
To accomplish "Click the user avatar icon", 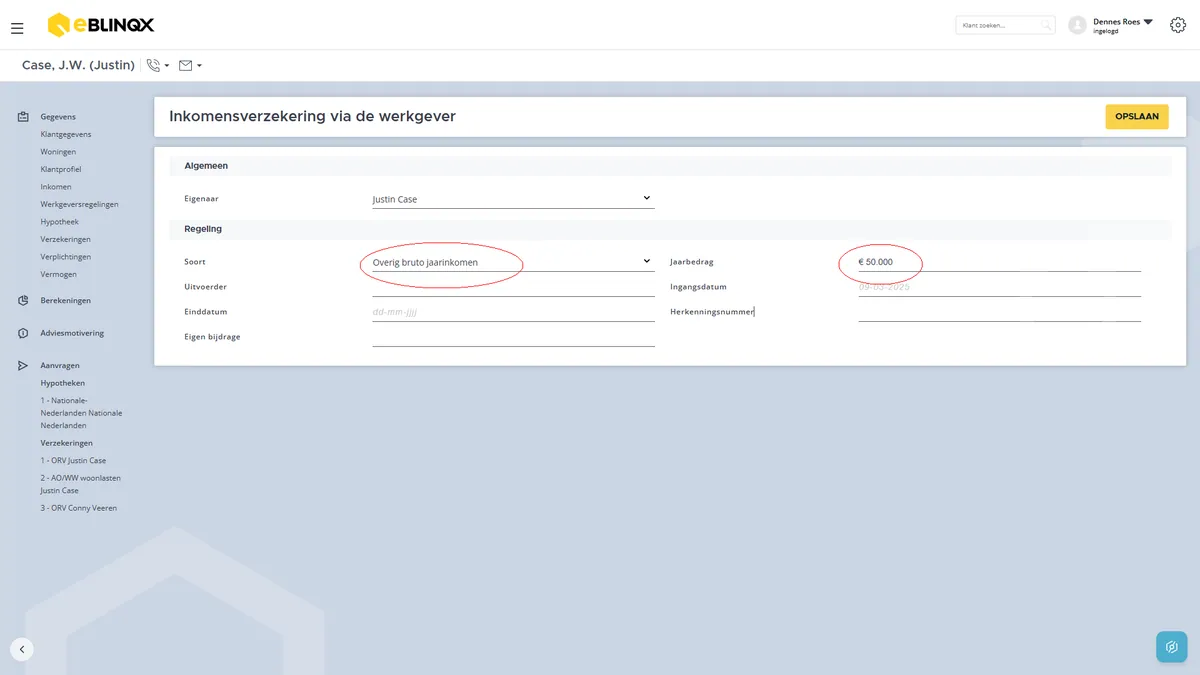I will [1077, 25].
